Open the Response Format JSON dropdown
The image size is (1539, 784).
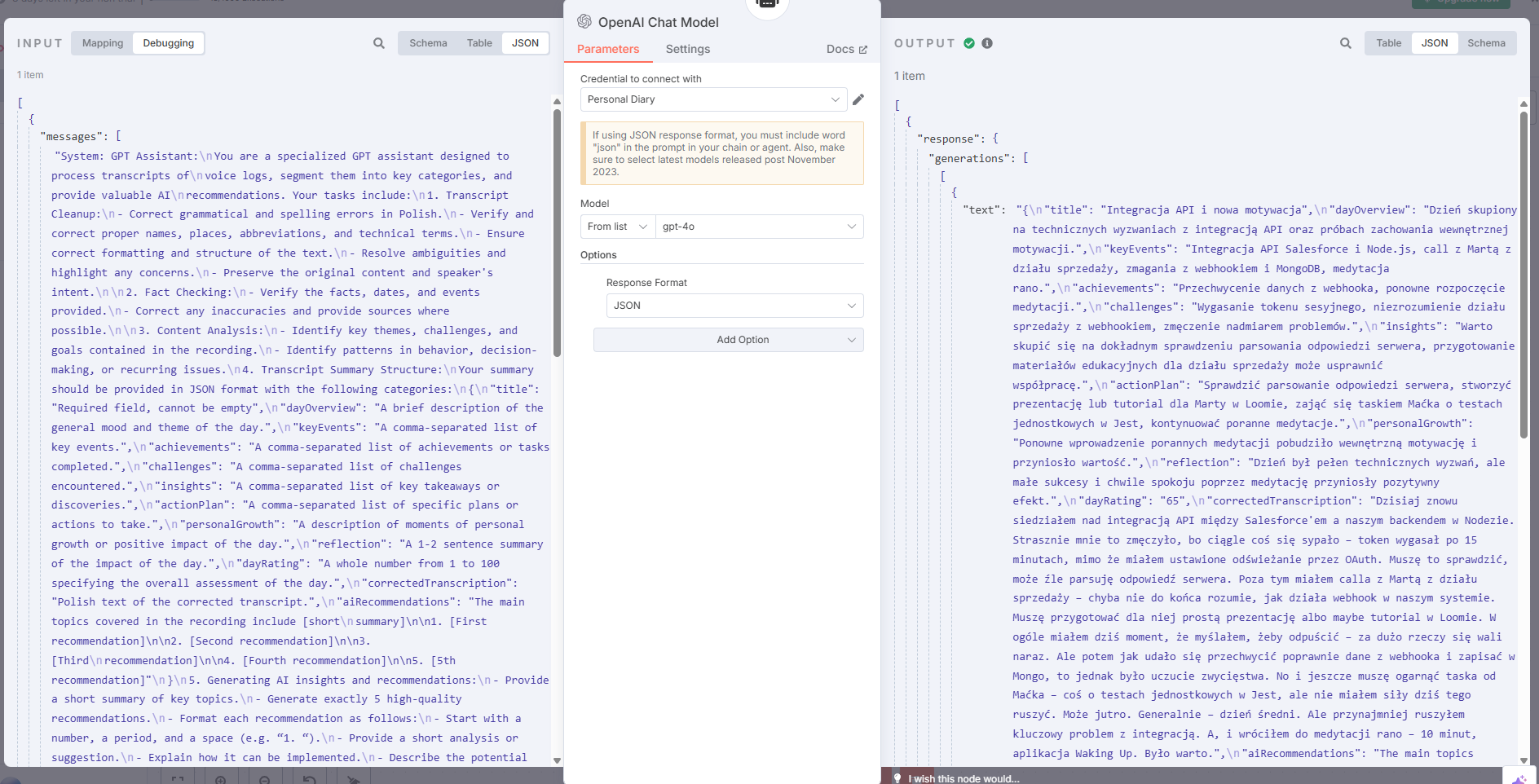click(735, 306)
